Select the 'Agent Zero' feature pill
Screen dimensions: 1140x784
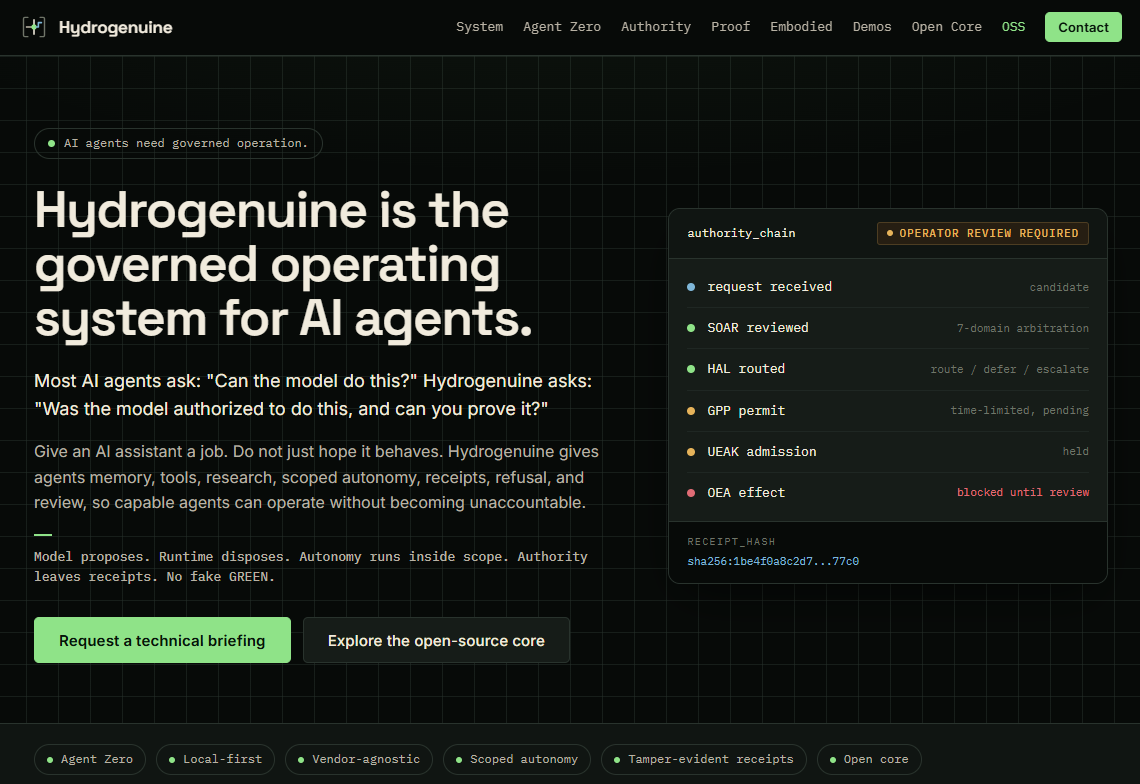tap(90, 759)
